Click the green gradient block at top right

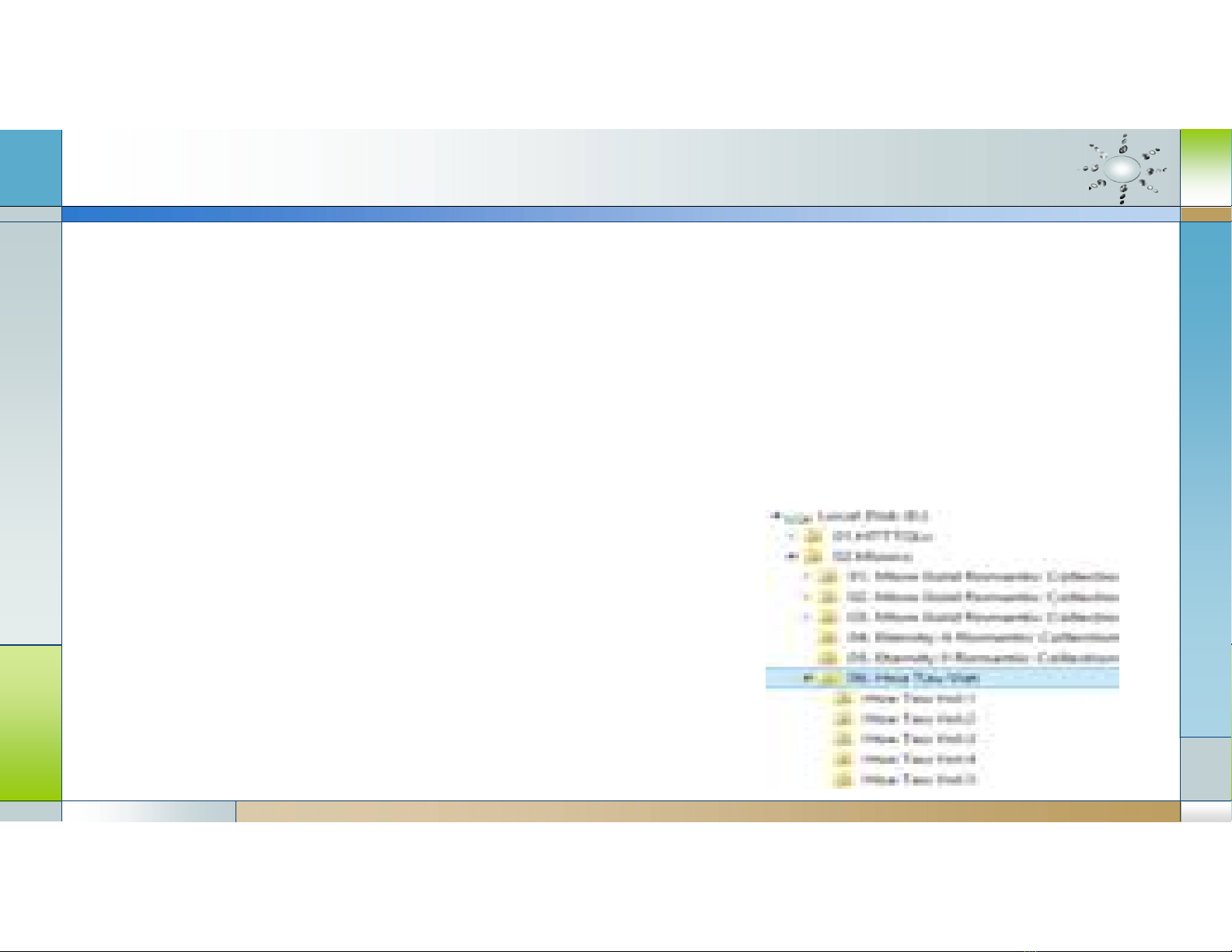point(1206,167)
